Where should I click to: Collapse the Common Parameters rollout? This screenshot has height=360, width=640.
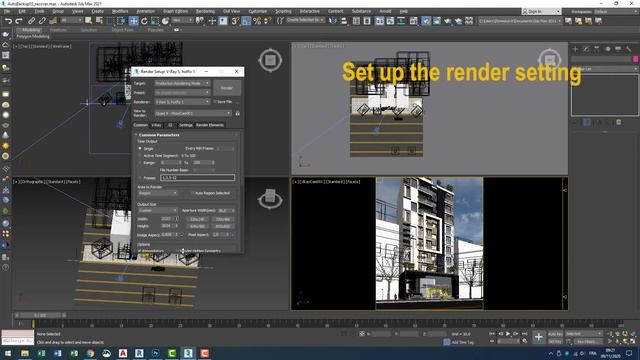159,135
